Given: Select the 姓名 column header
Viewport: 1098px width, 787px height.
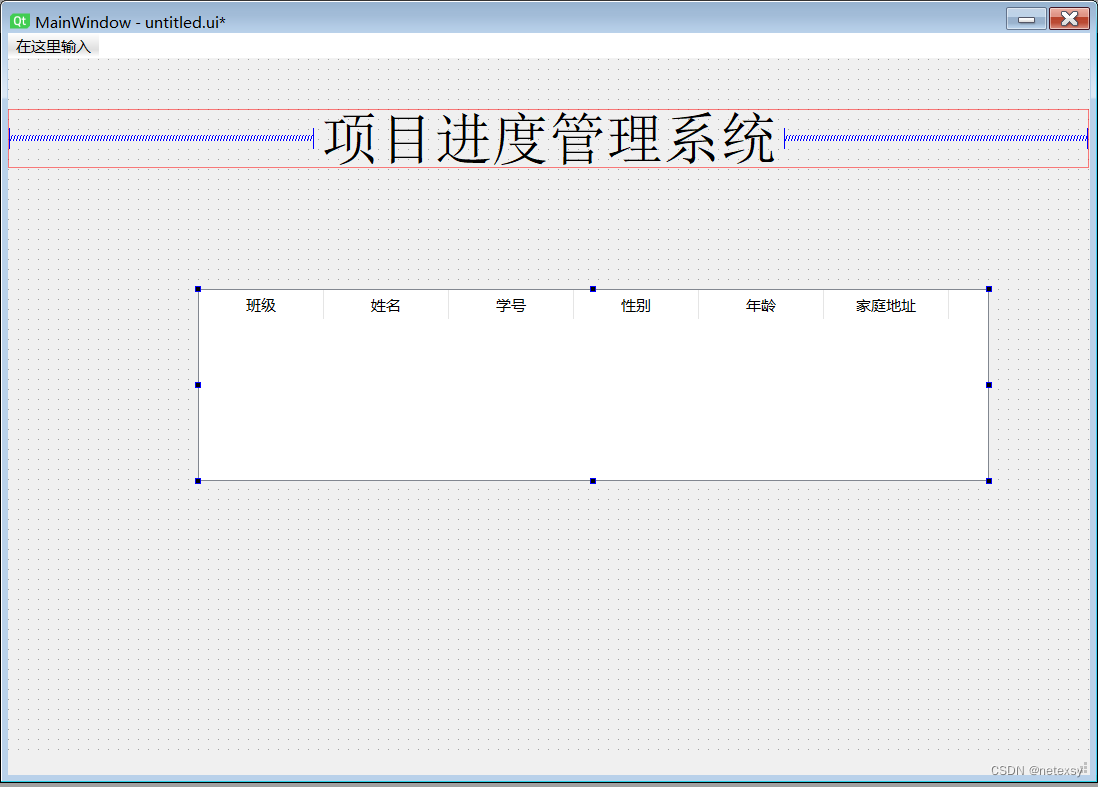Looking at the screenshot, I should (386, 305).
